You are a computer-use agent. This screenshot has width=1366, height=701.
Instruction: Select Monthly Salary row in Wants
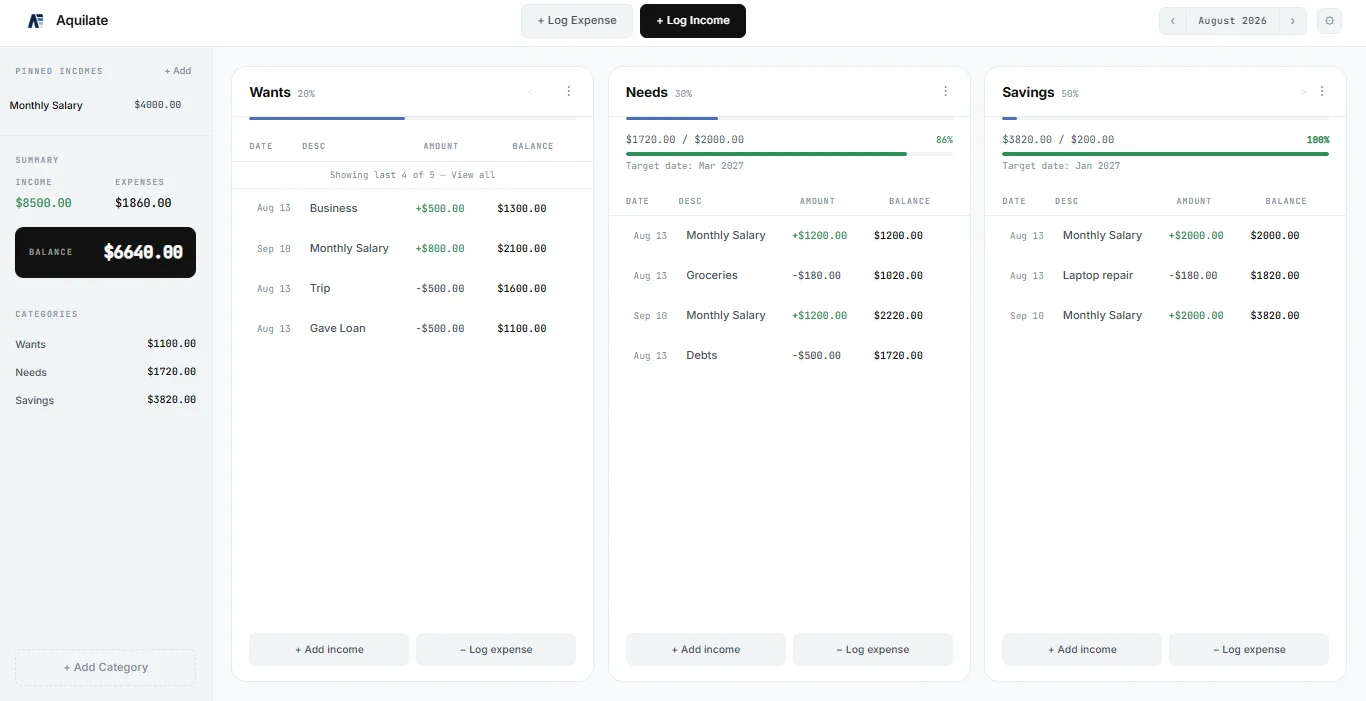click(x=412, y=248)
